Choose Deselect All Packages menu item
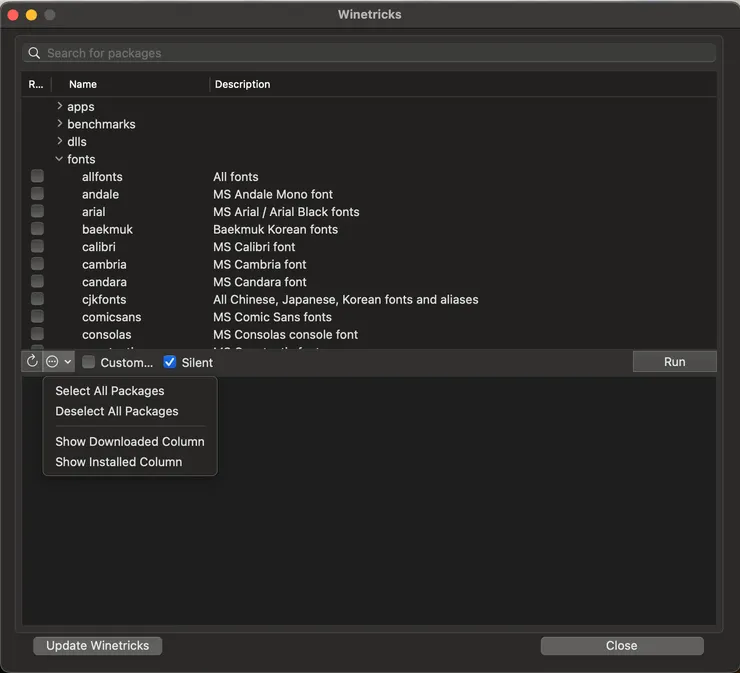 117,411
